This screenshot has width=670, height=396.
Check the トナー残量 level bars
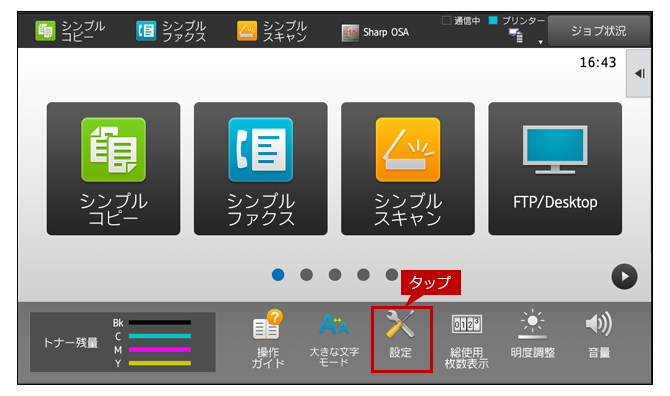[x=123, y=342]
